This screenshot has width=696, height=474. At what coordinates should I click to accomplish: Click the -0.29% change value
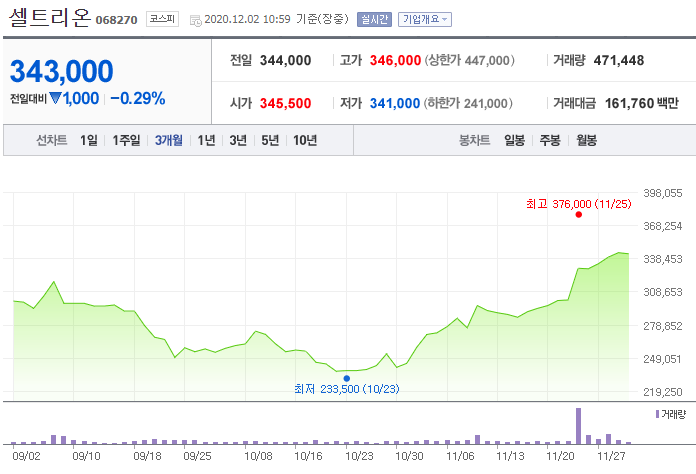[138, 98]
